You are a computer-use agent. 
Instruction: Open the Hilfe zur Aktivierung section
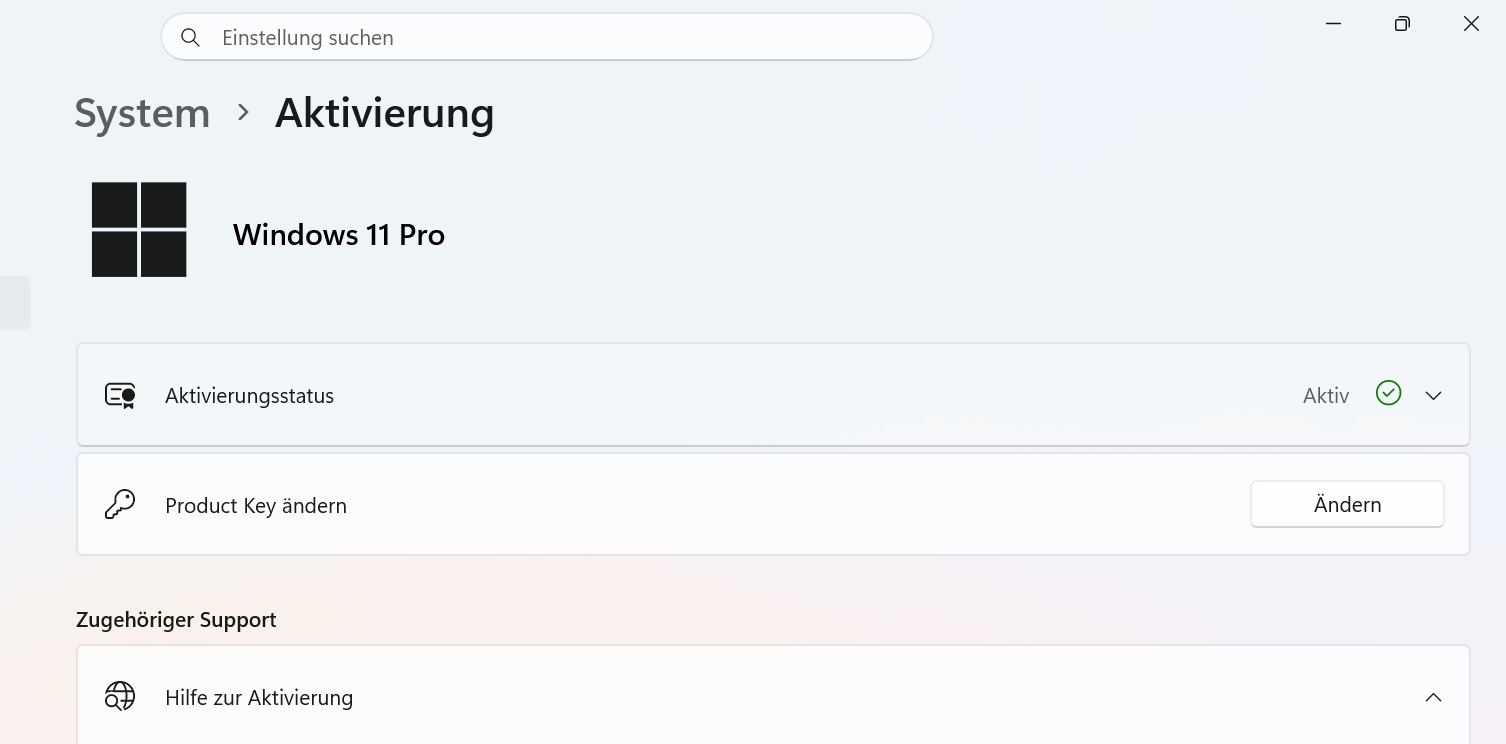coord(773,696)
